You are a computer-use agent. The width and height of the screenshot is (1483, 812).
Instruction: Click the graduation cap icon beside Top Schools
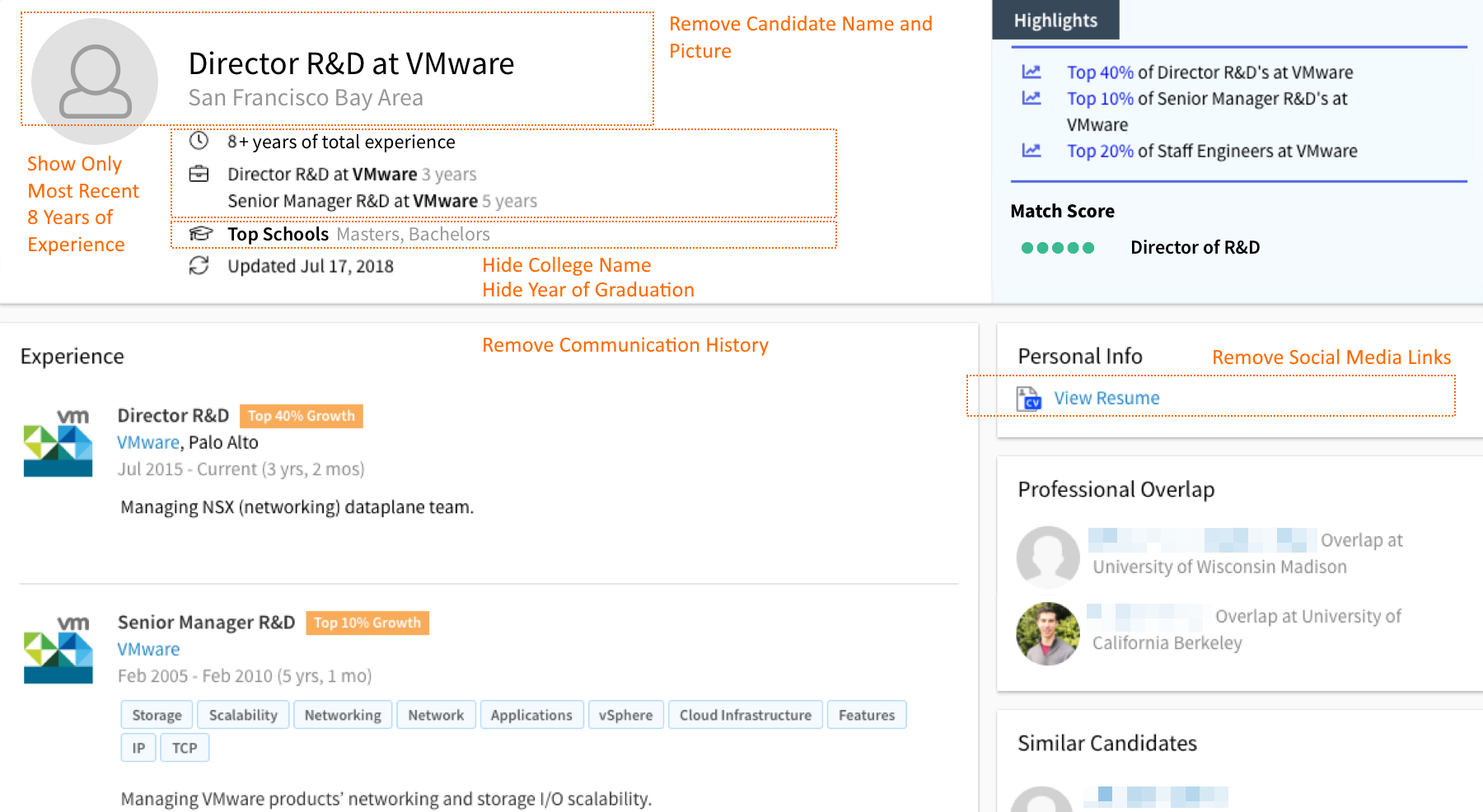coord(200,234)
